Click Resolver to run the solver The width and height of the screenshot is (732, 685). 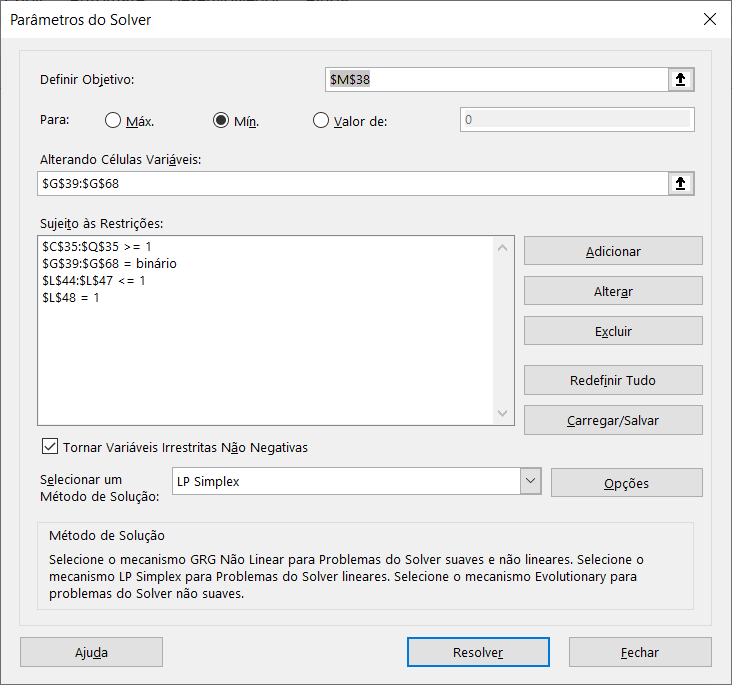pos(477,652)
